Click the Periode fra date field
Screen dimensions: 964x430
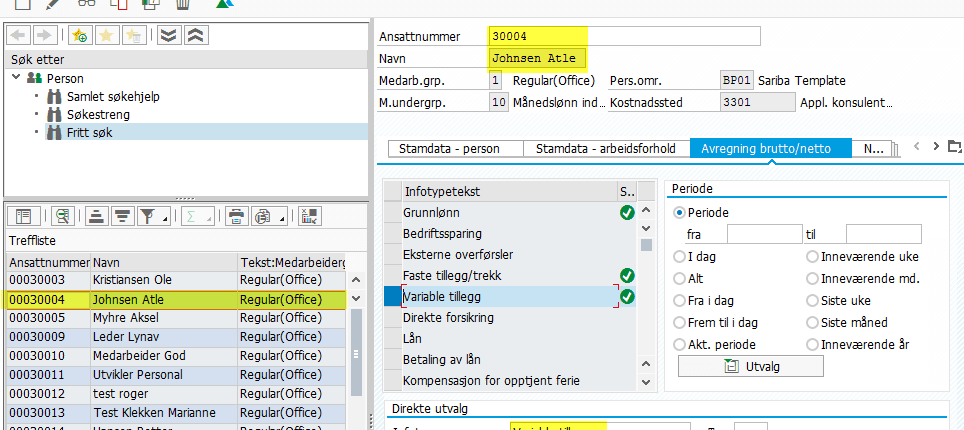click(x=765, y=234)
